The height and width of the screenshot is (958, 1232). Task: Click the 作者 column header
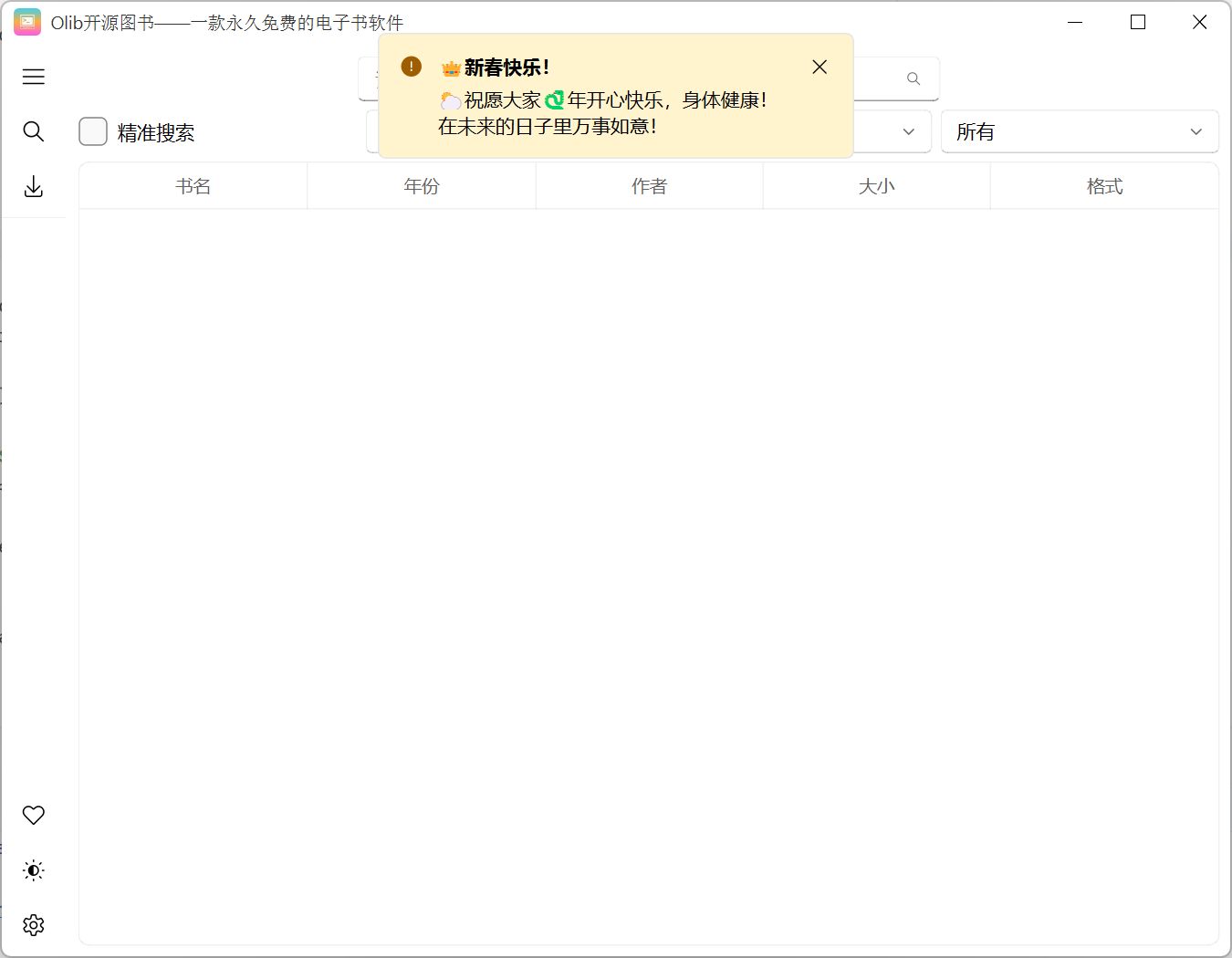pyautogui.click(x=649, y=185)
